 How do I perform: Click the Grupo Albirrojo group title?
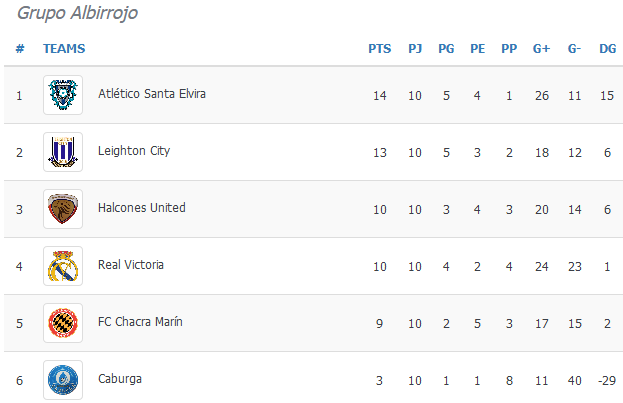(x=77, y=13)
